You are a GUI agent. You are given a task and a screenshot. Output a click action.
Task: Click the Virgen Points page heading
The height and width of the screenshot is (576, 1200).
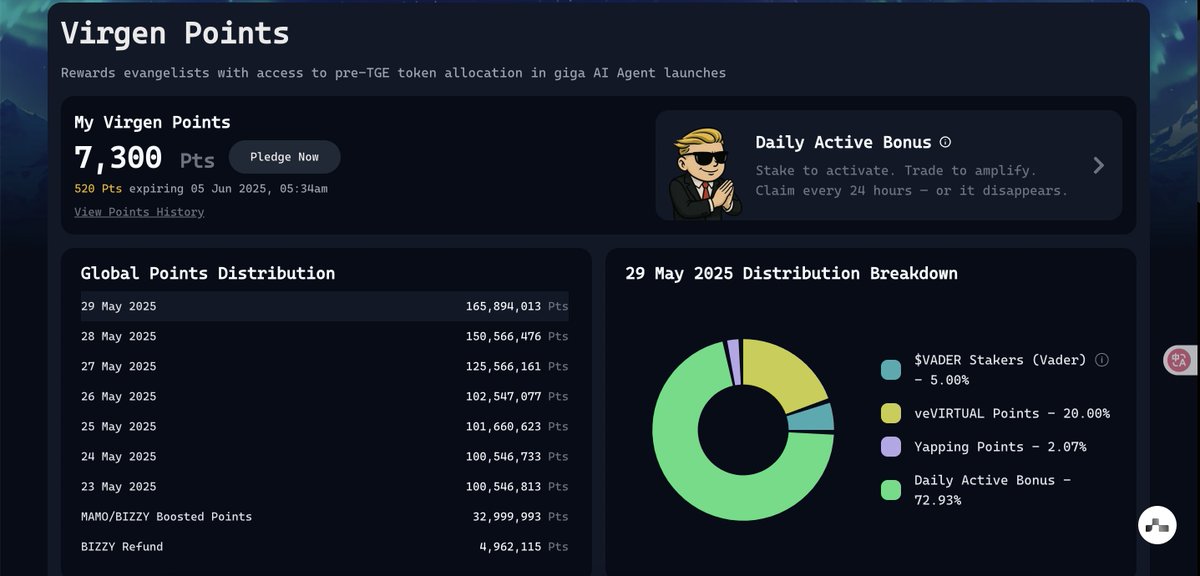(175, 33)
